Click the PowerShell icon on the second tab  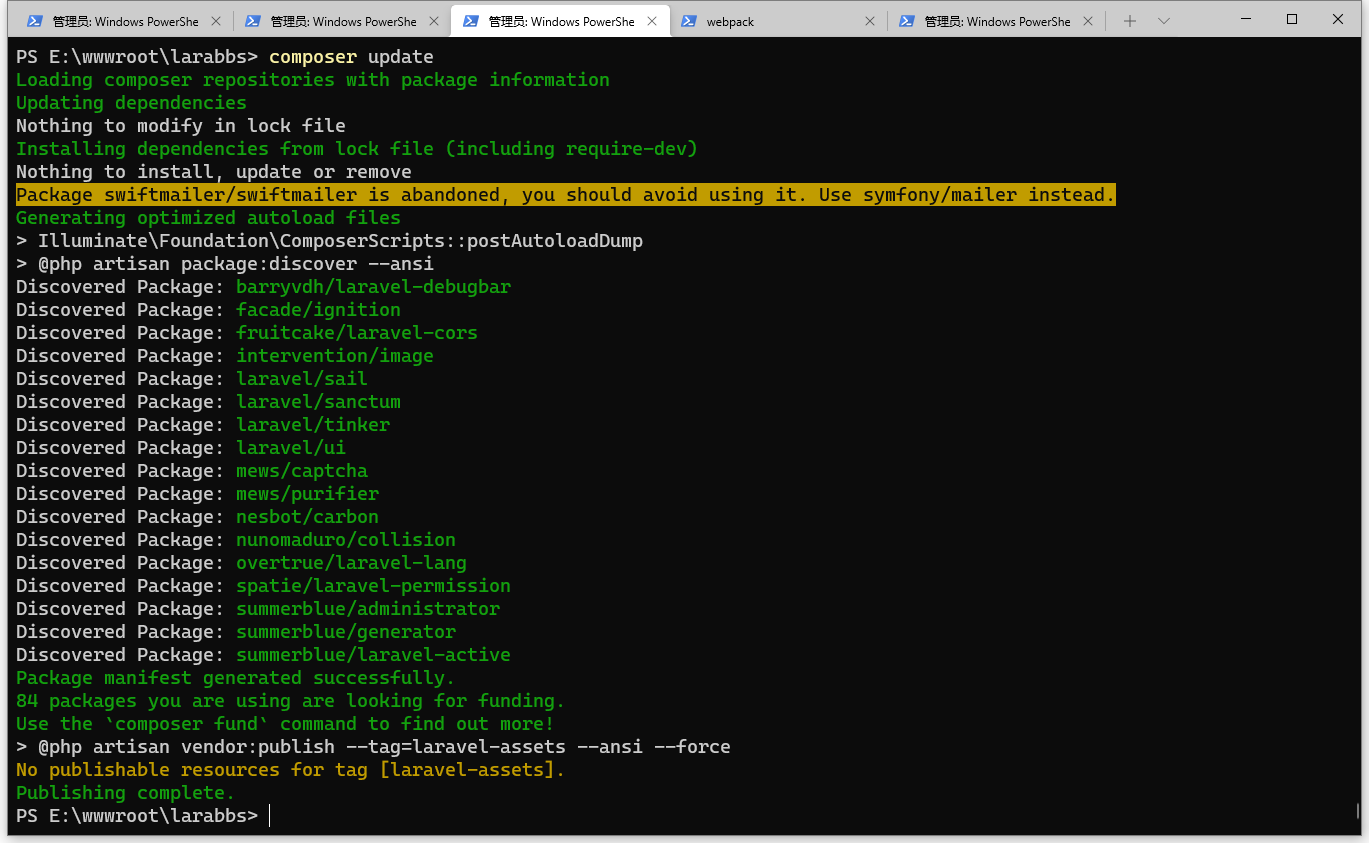252,21
